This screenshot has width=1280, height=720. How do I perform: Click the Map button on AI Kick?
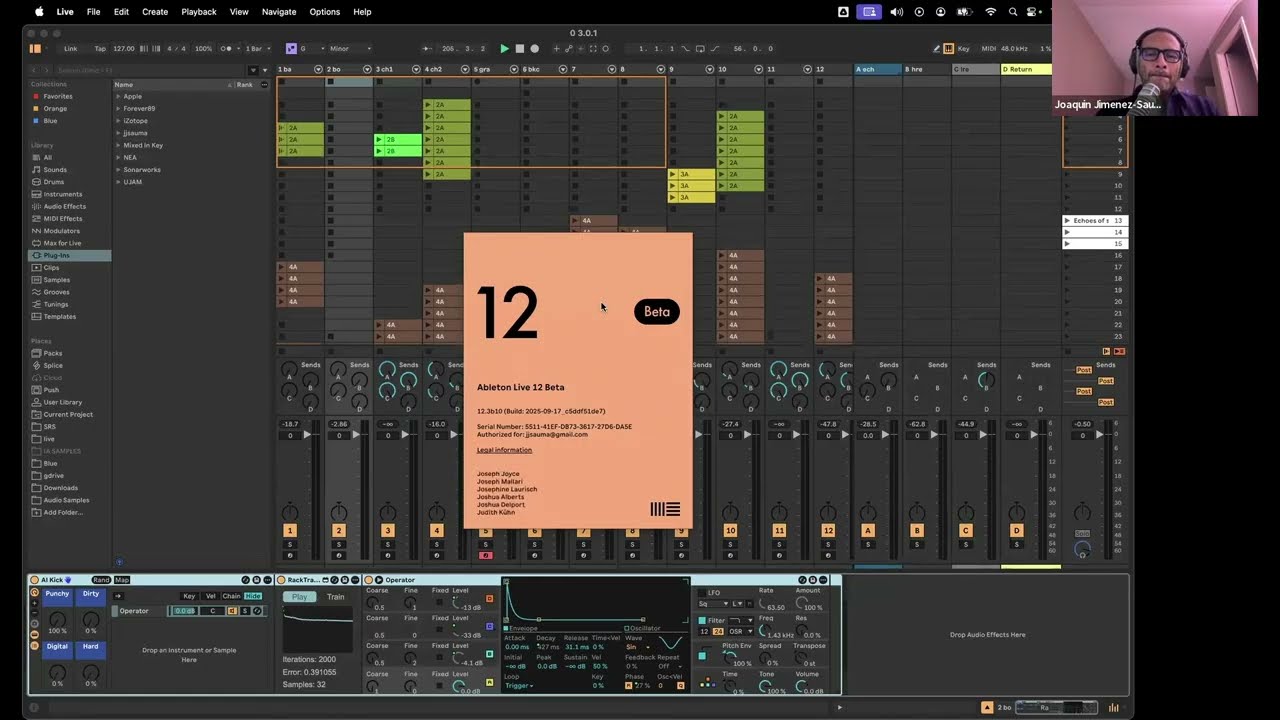[122, 580]
